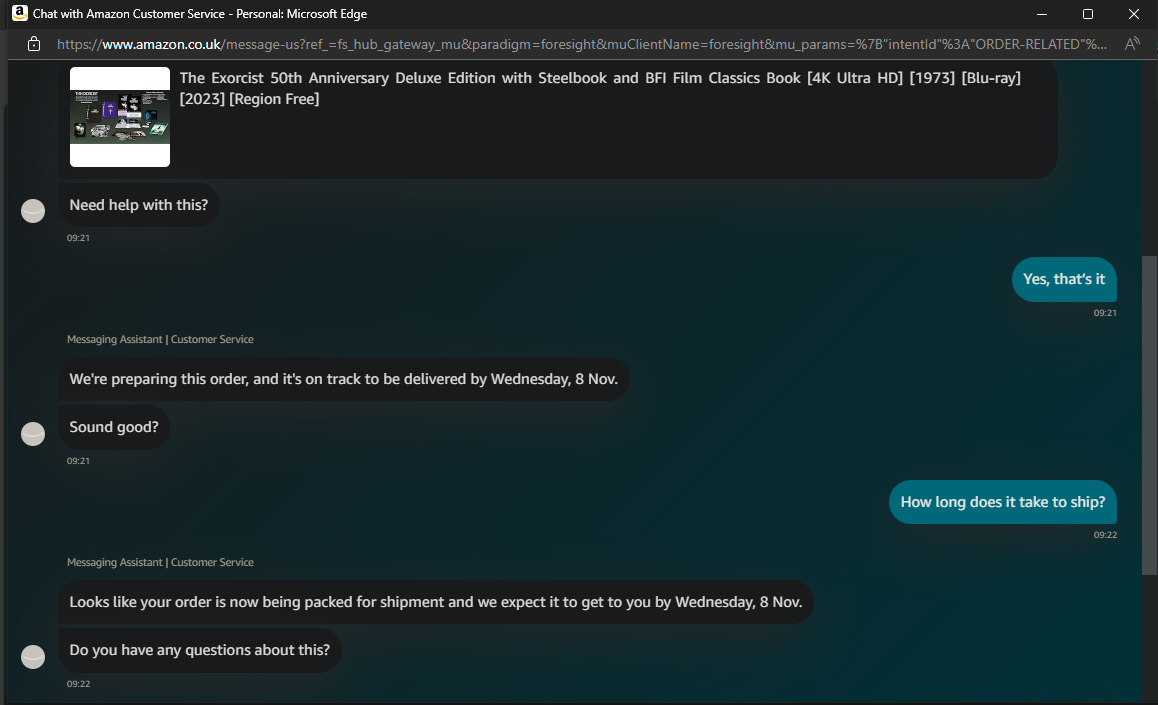Click the vertical chat scrollbar thumb

pyautogui.click(x=1149, y=415)
